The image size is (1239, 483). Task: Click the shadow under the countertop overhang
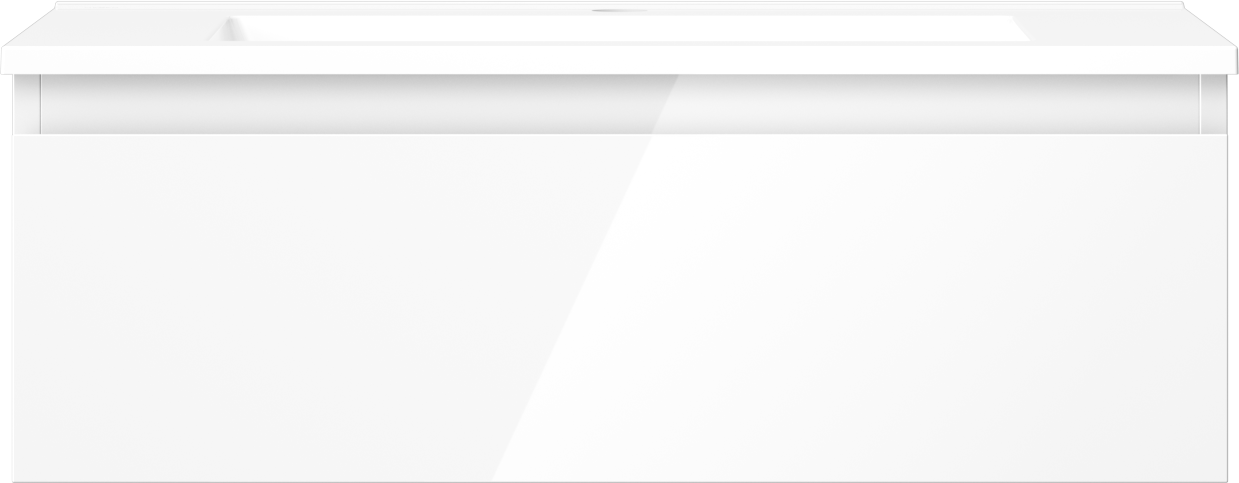(x=619, y=79)
